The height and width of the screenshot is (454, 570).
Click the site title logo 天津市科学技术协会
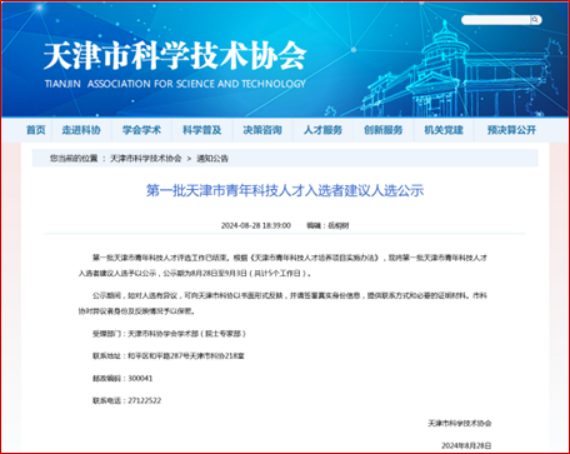tap(175, 56)
